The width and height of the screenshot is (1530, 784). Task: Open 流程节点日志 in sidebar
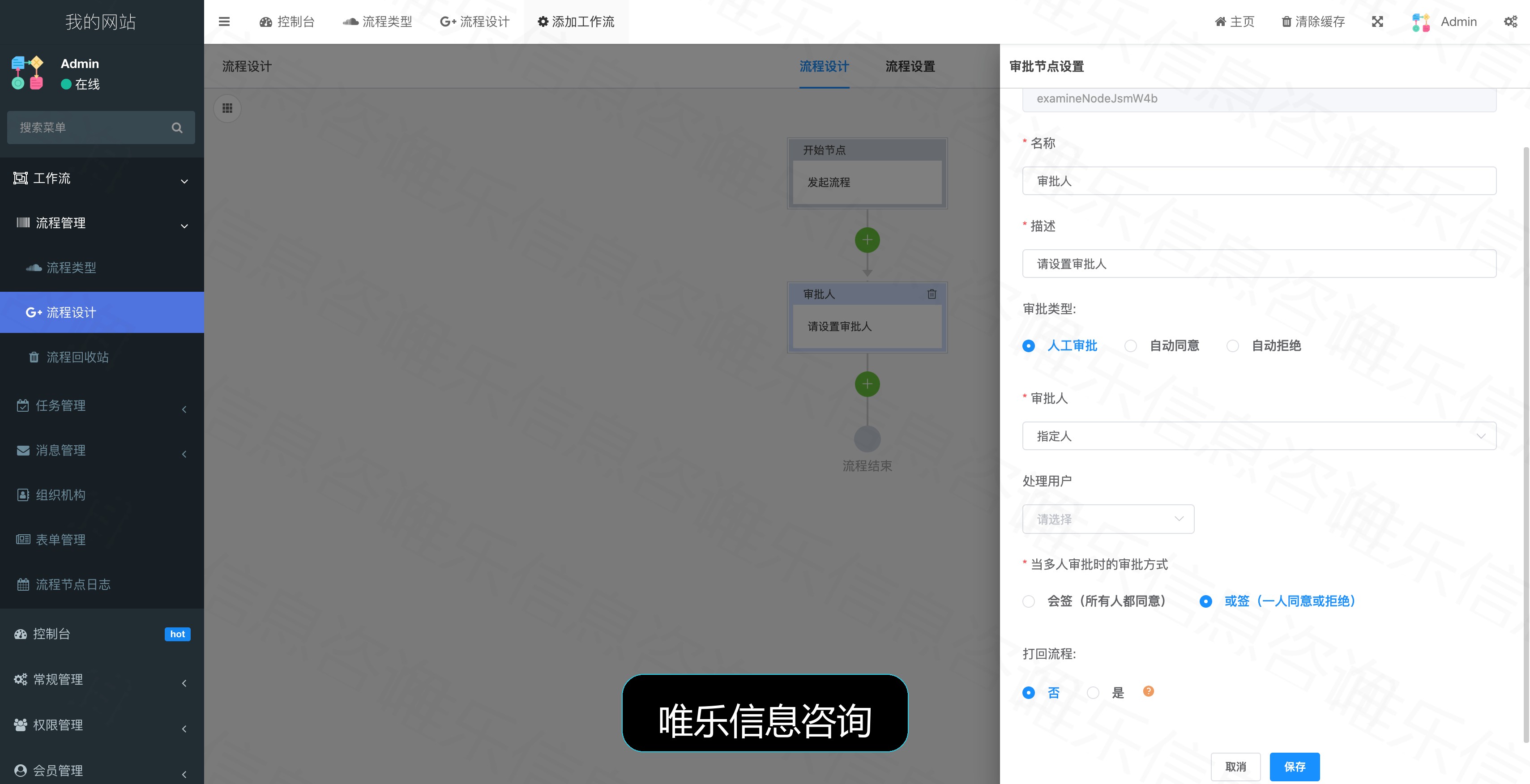pos(102,584)
